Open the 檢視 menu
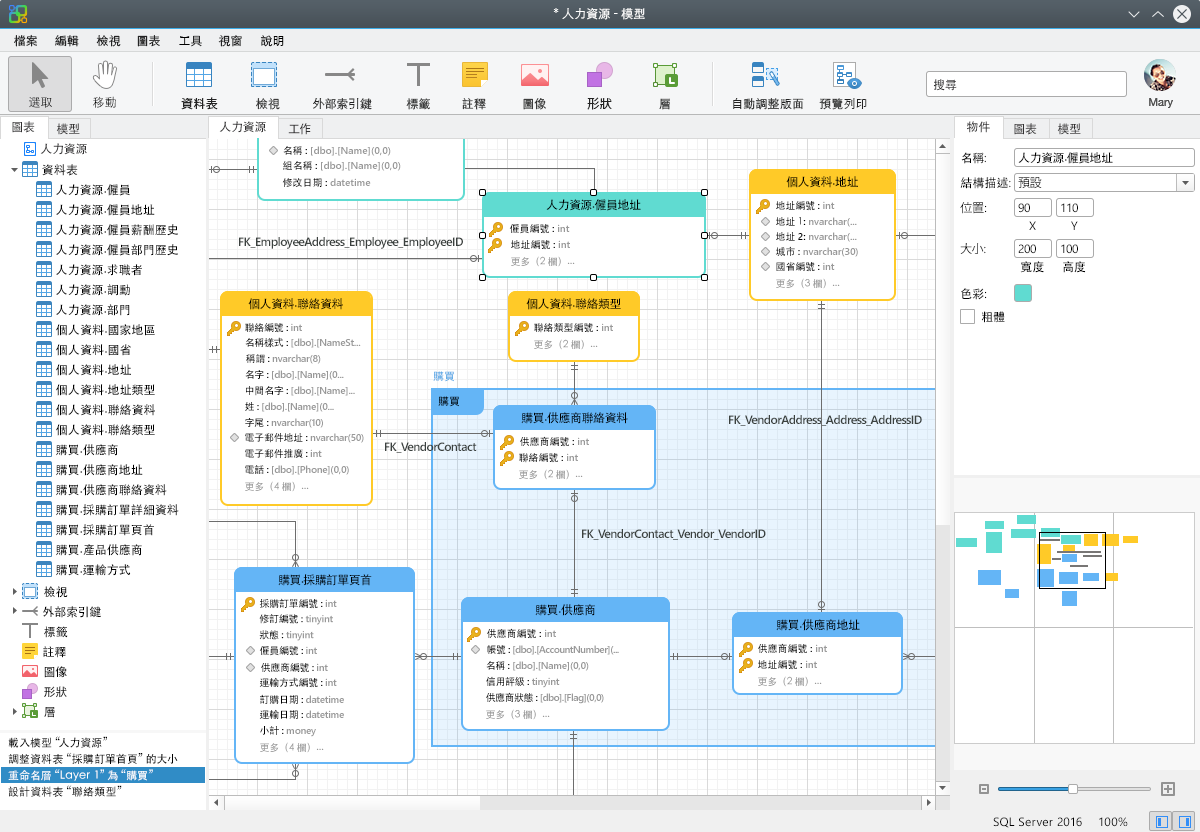The height and width of the screenshot is (832, 1200). pos(108,41)
